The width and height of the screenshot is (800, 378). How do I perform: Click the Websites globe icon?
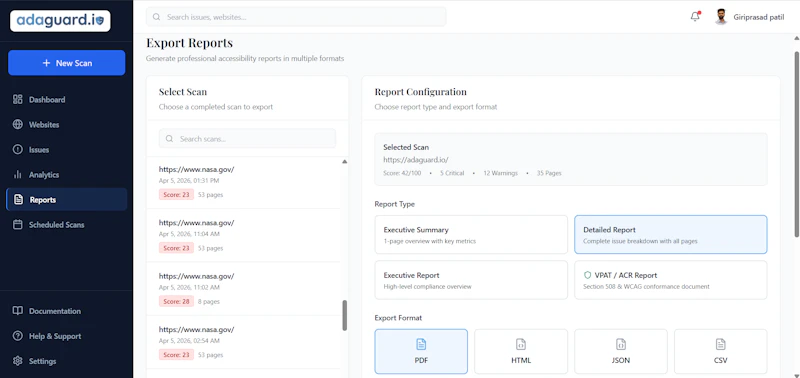click(18, 124)
